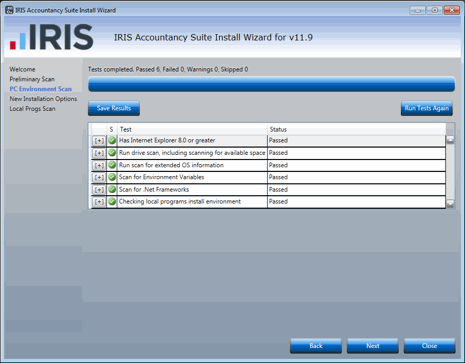Click green check next to Environment Variables scan
The image size is (465, 363).
[112, 177]
